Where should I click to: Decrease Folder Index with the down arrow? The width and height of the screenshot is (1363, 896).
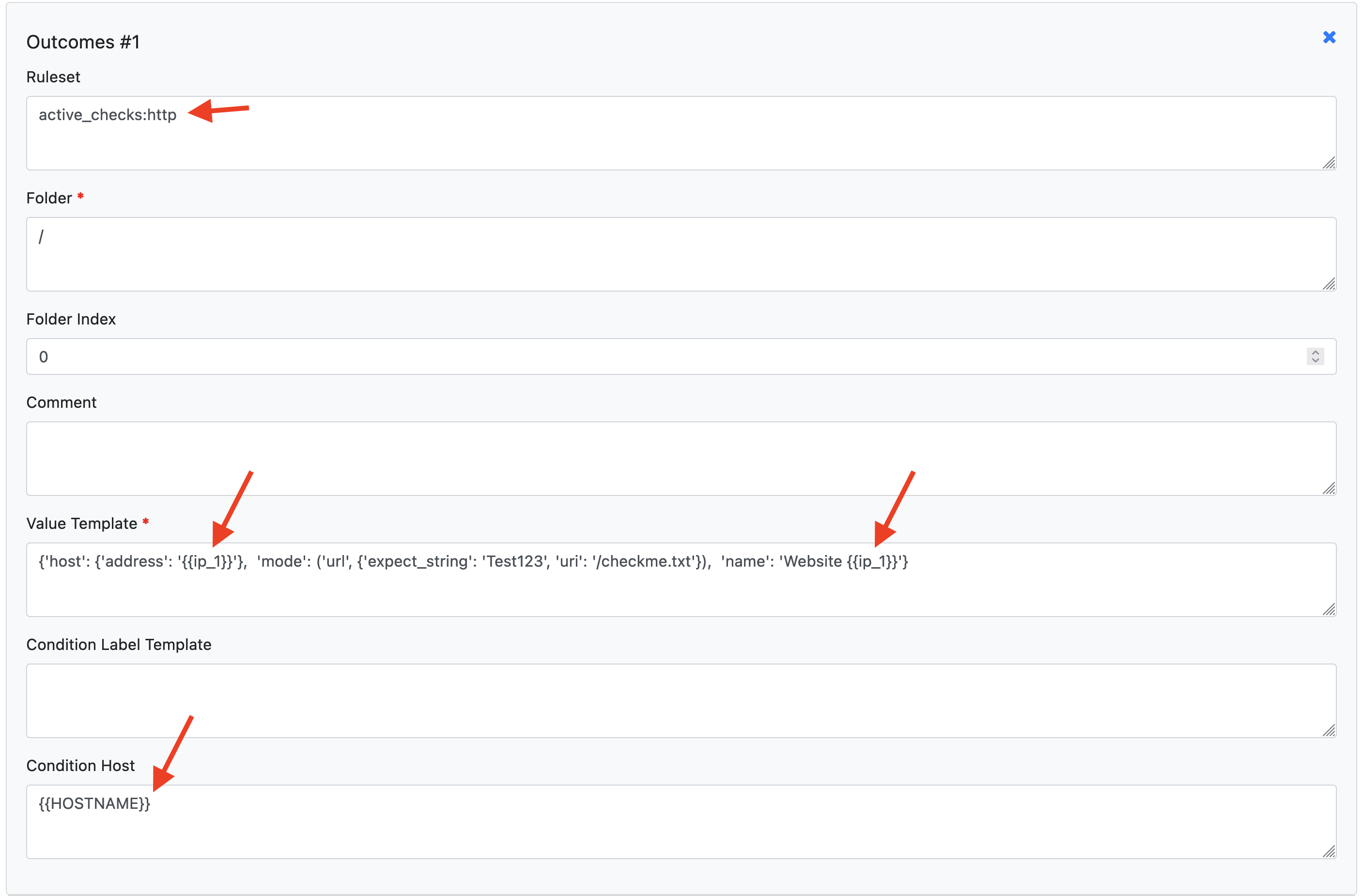(x=1315, y=361)
